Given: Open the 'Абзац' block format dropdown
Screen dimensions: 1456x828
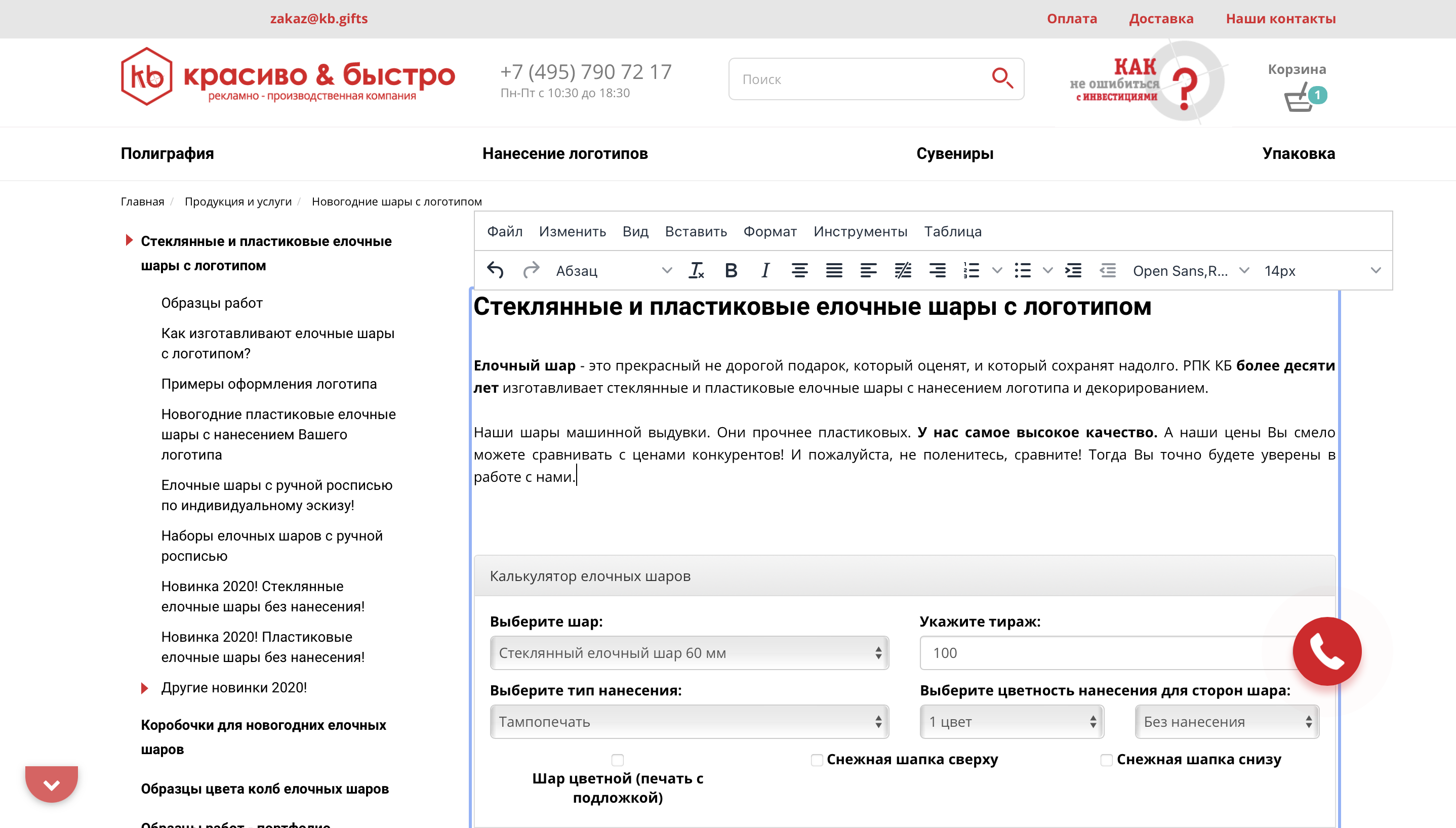Looking at the screenshot, I should pyautogui.click(x=614, y=271).
